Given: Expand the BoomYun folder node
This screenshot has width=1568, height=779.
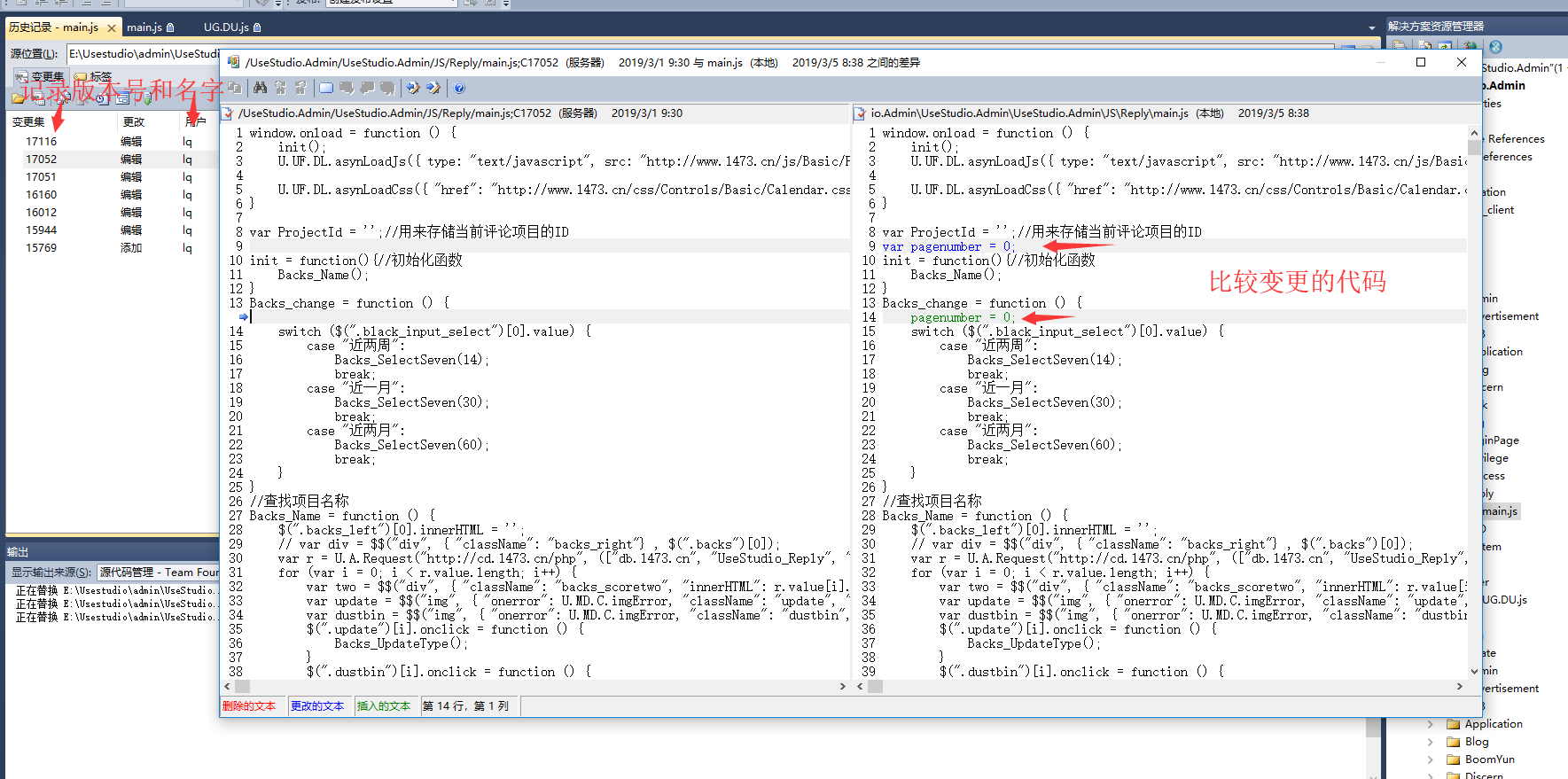Looking at the screenshot, I should (1430, 760).
